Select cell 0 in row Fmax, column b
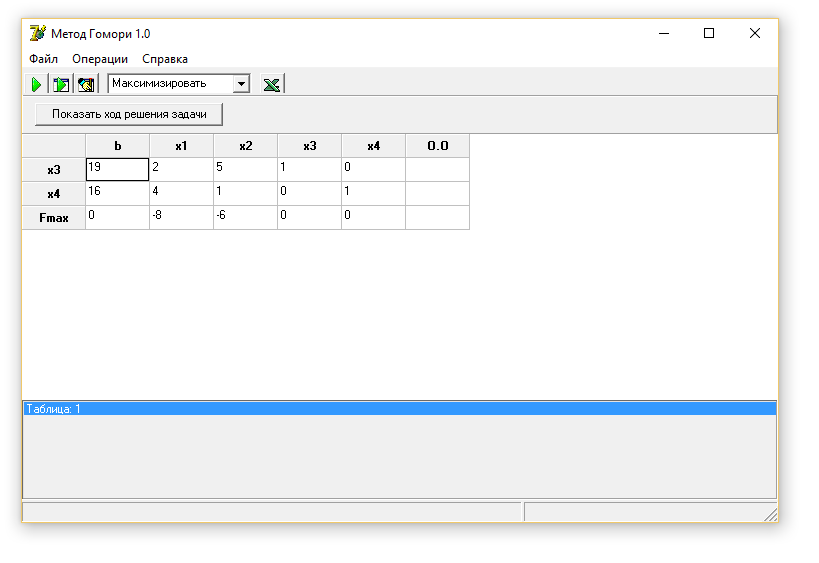819x563 pixels. 118,218
